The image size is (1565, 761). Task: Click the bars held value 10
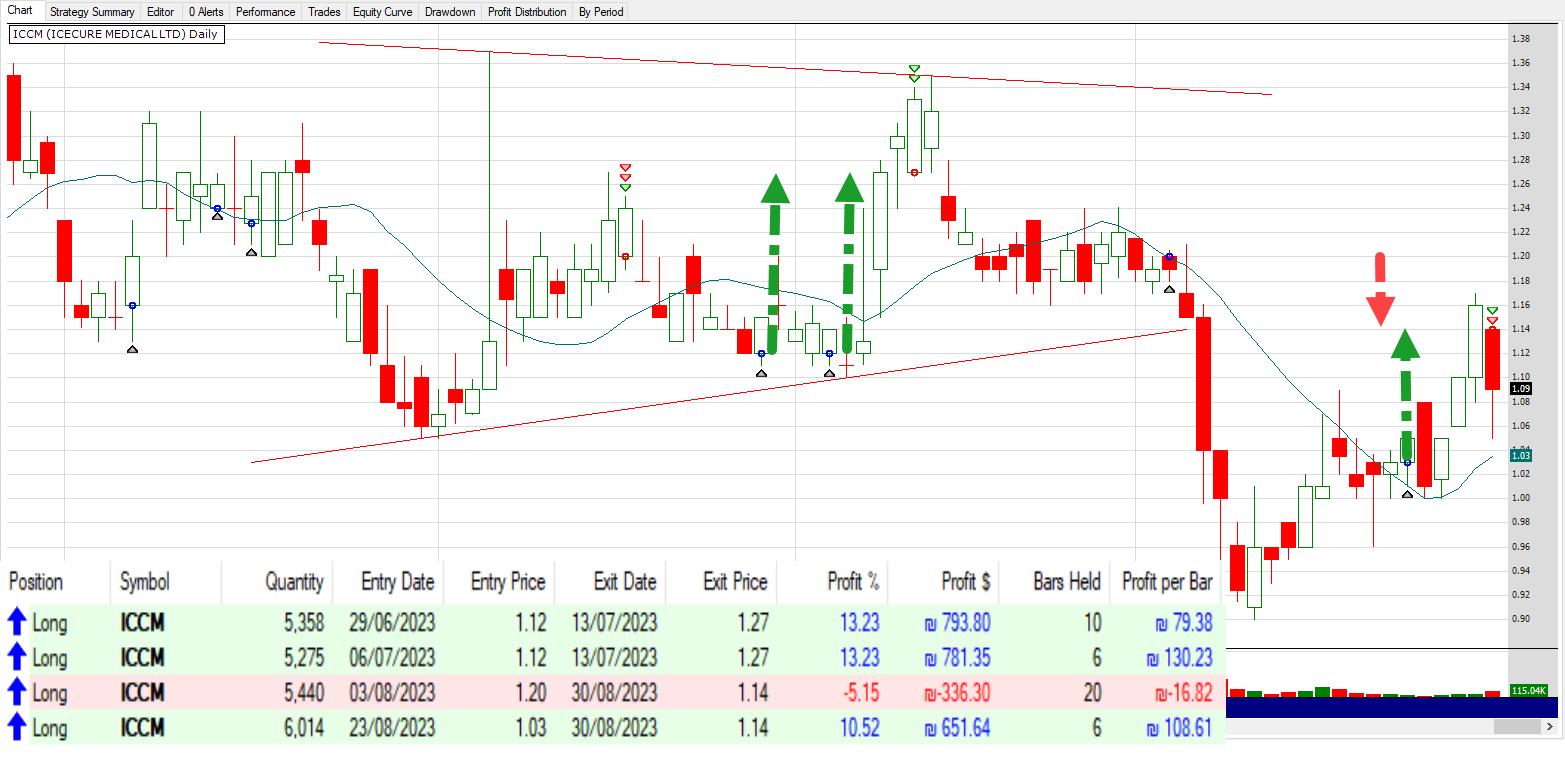pyautogui.click(x=1091, y=623)
